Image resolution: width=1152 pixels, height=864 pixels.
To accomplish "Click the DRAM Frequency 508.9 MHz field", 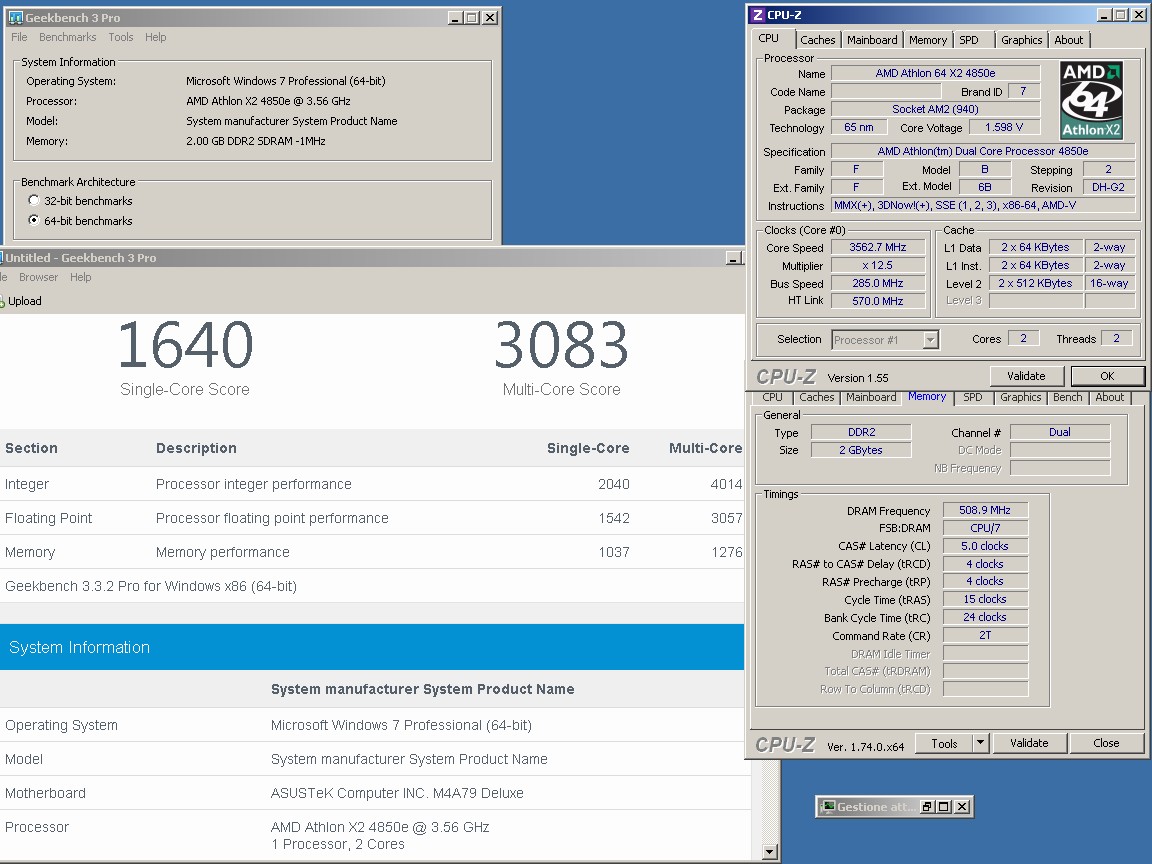I will [984, 510].
